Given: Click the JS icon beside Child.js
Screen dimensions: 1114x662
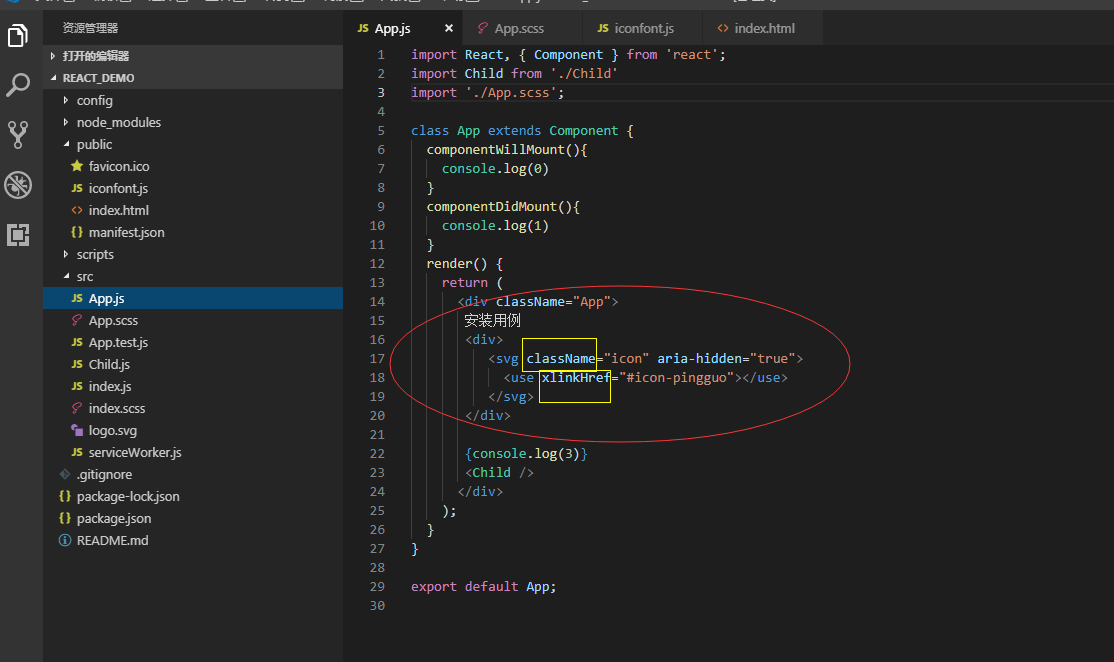Looking at the screenshot, I should (77, 364).
